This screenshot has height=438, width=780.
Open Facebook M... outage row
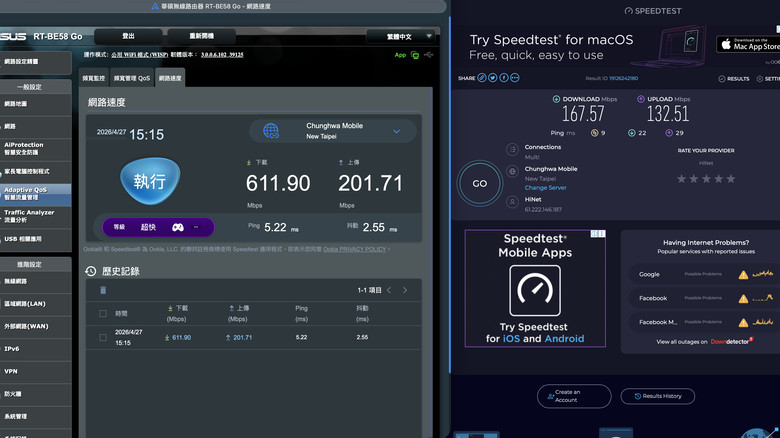(x=703, y=322)
